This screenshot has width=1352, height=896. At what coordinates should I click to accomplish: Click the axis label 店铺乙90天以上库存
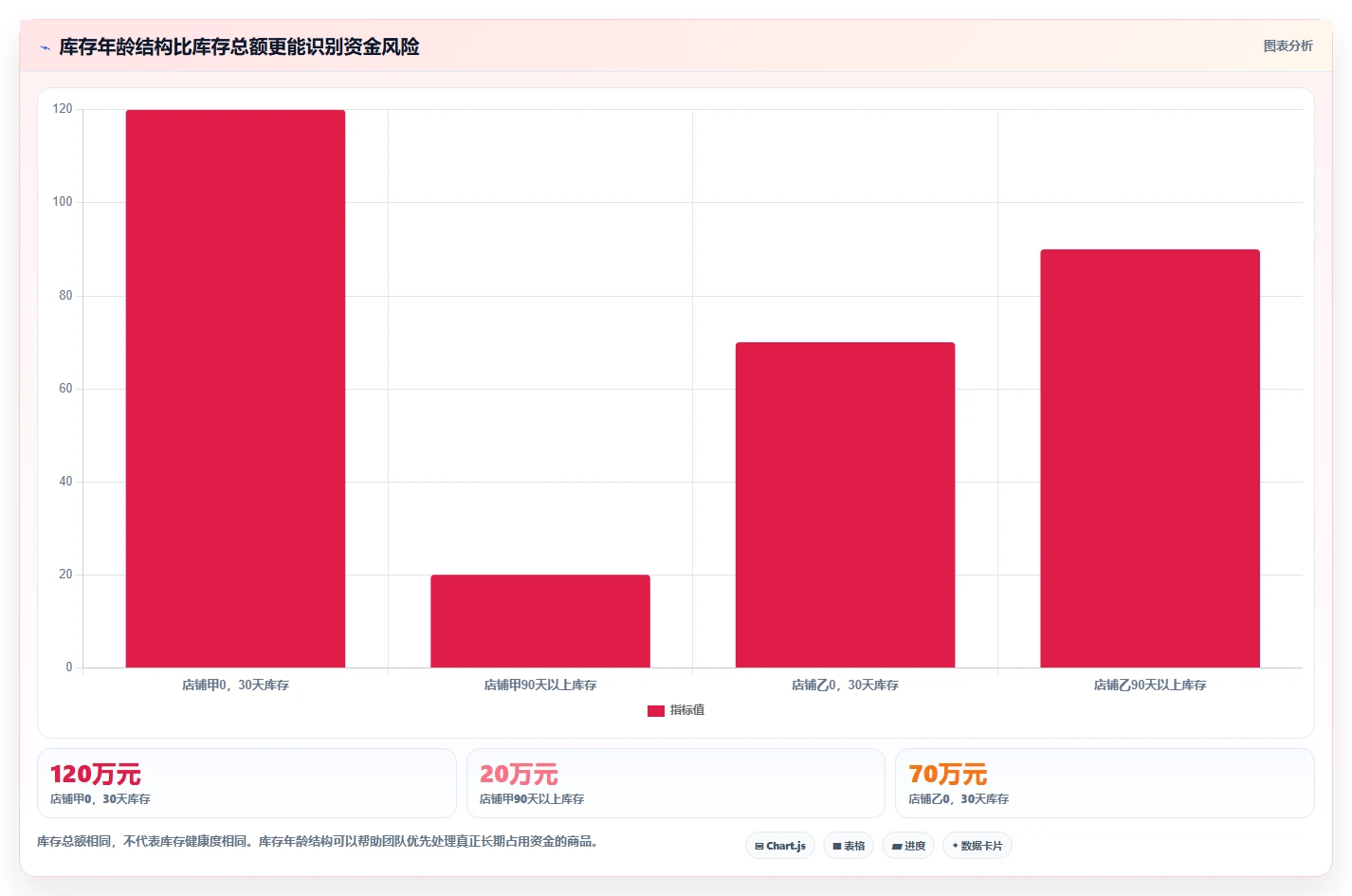(x=1150, y=685)
